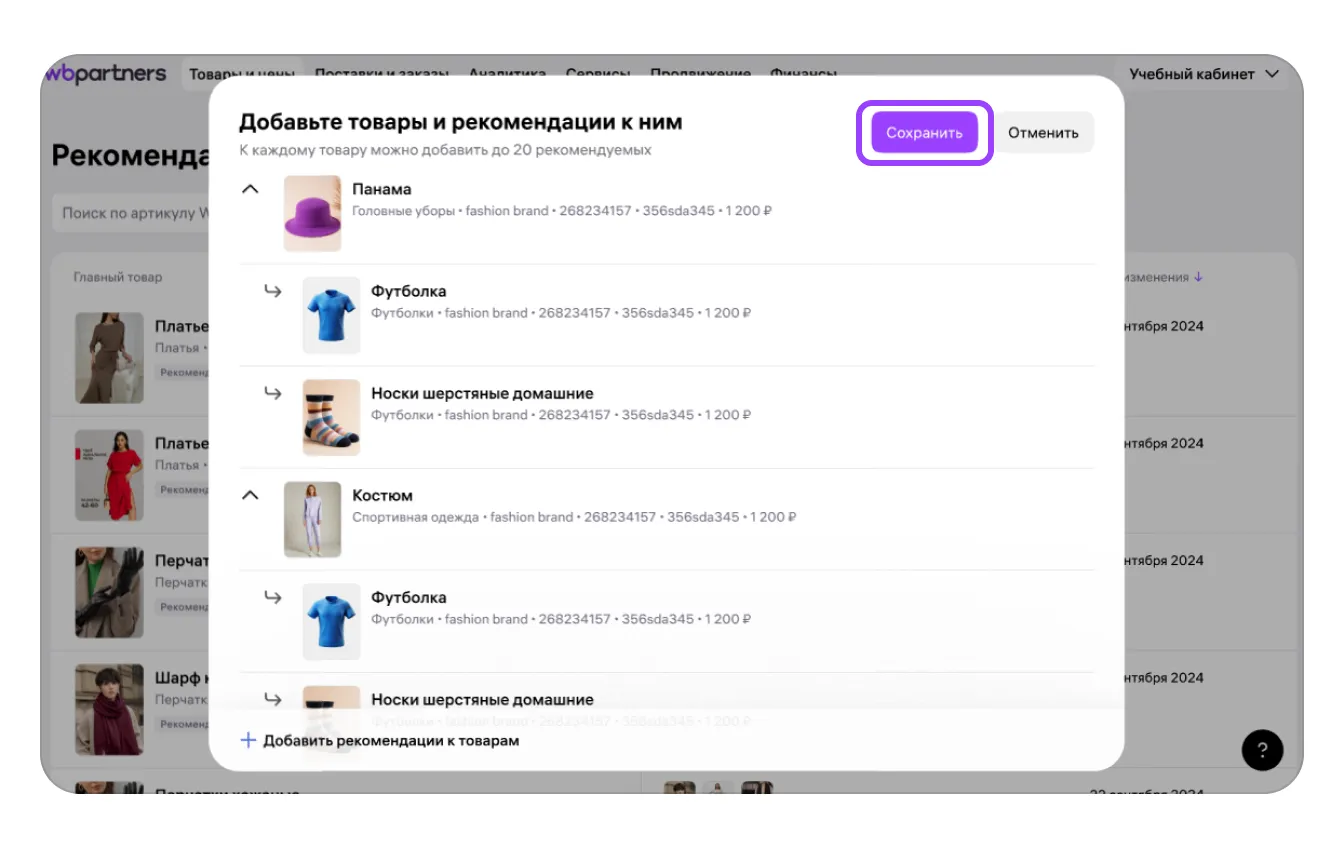
Task: Click the Добавить рекомендации к товарам link
Action: (x=391, y=741)
